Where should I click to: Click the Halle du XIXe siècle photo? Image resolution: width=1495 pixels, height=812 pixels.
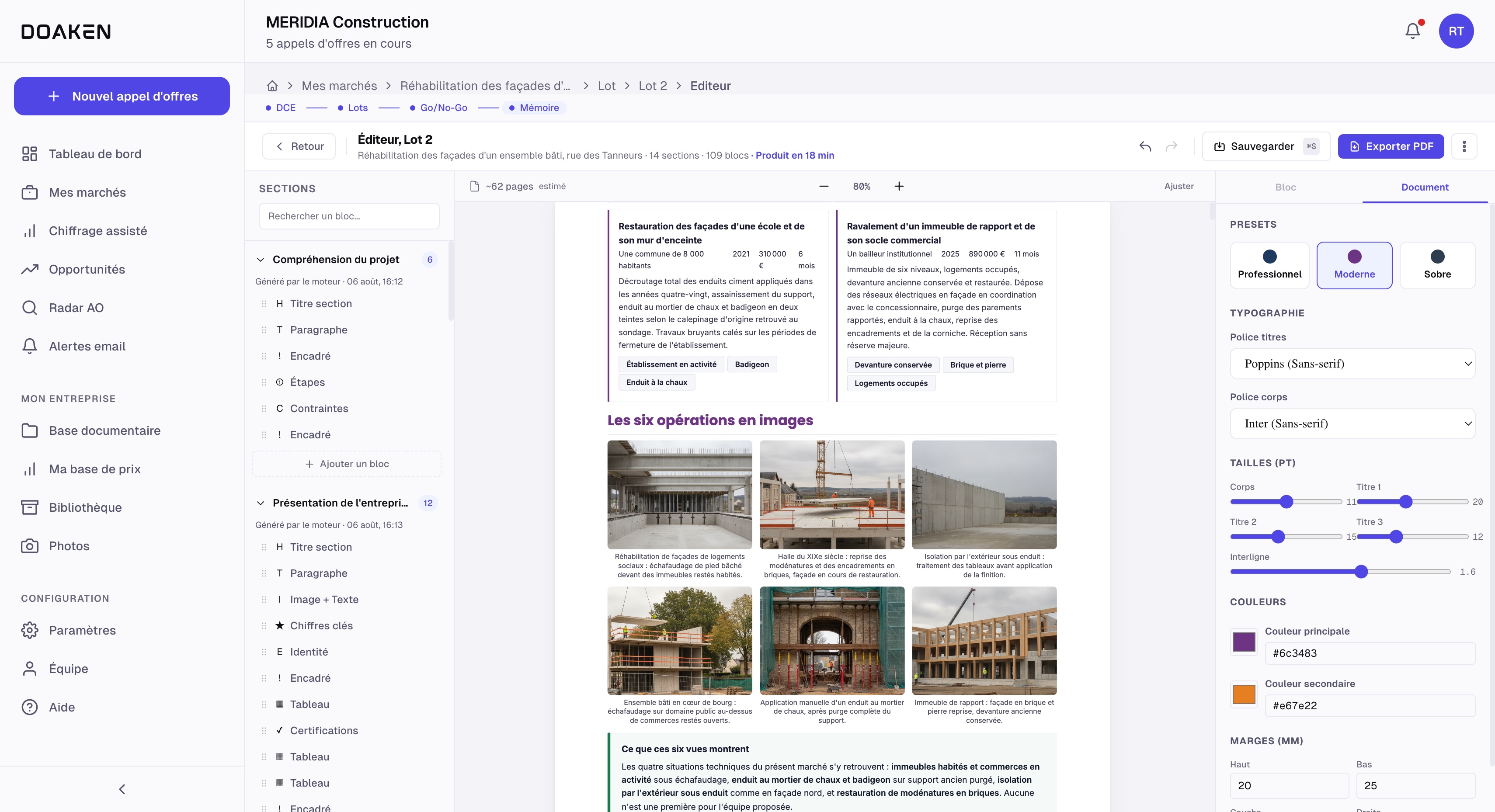tap(832, 495)
